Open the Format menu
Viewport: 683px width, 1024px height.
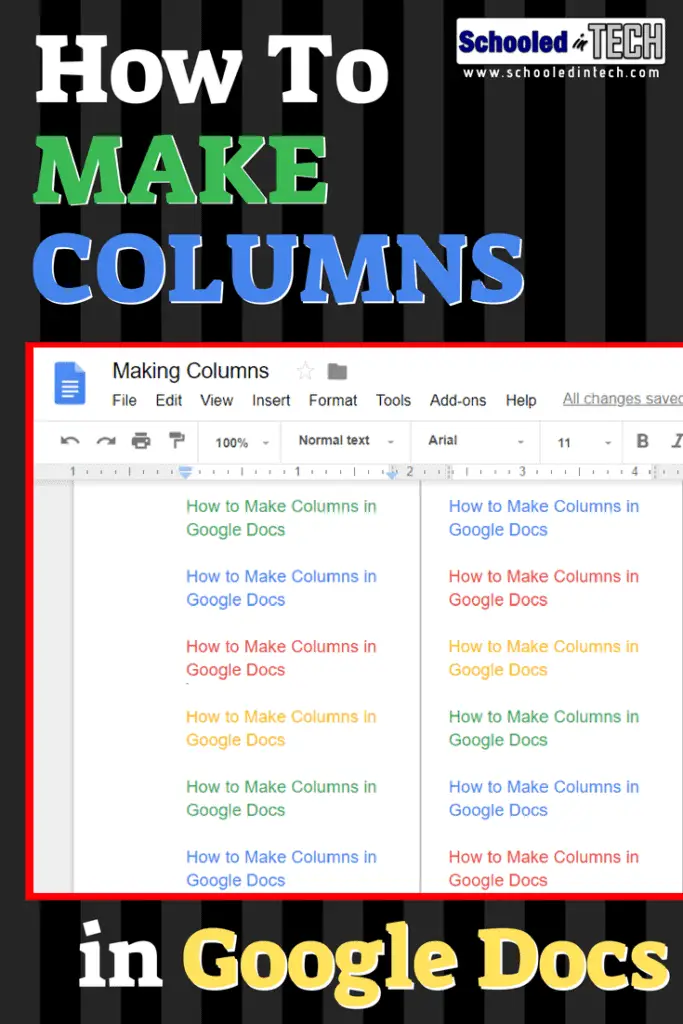333,400
